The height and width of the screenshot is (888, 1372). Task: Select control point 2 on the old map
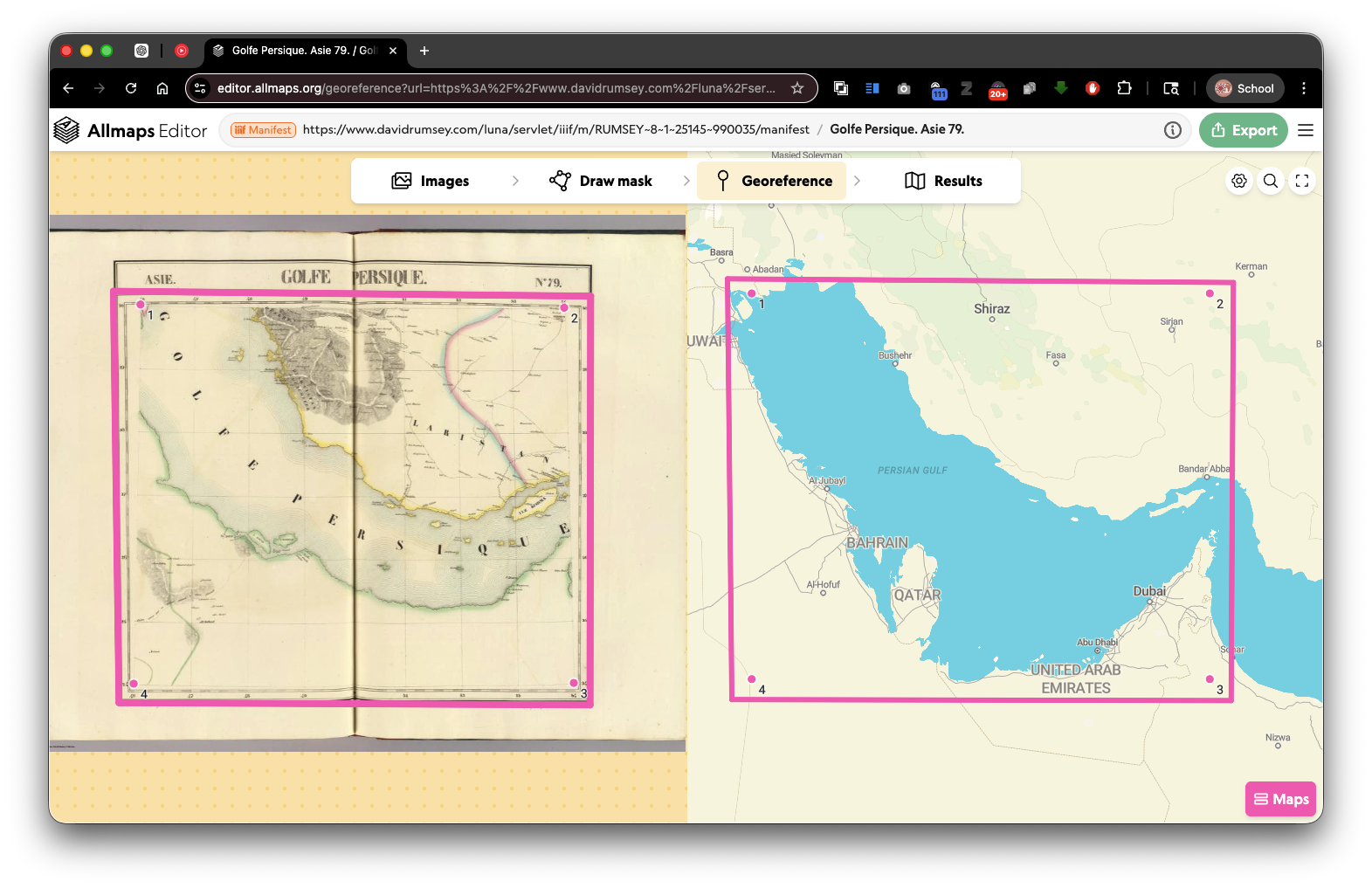(x=564, y=307)
